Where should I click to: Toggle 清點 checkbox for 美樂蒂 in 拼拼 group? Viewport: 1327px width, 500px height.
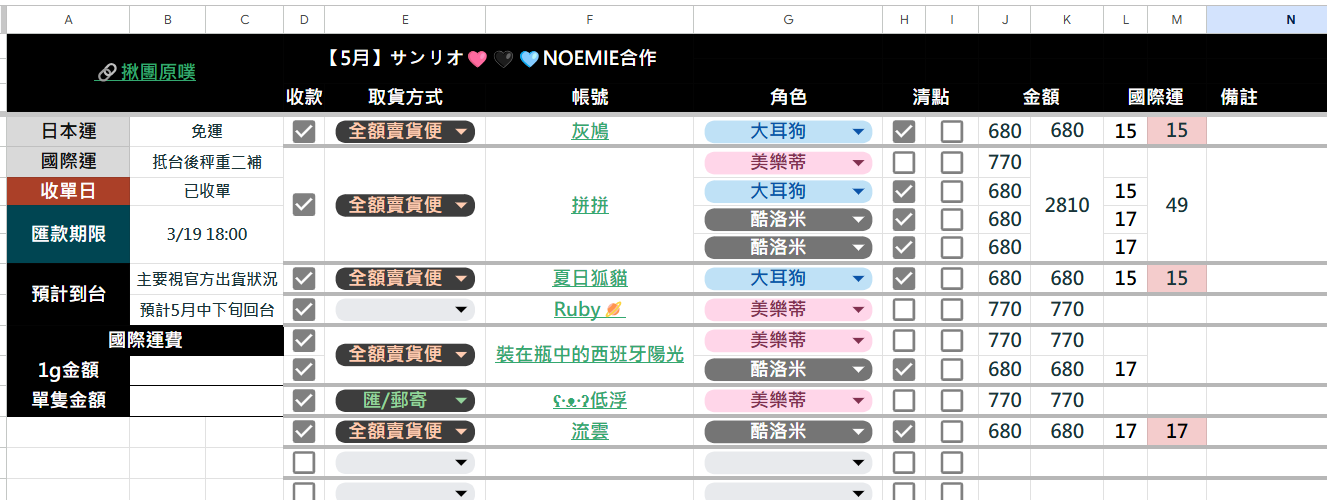point(903,162)
